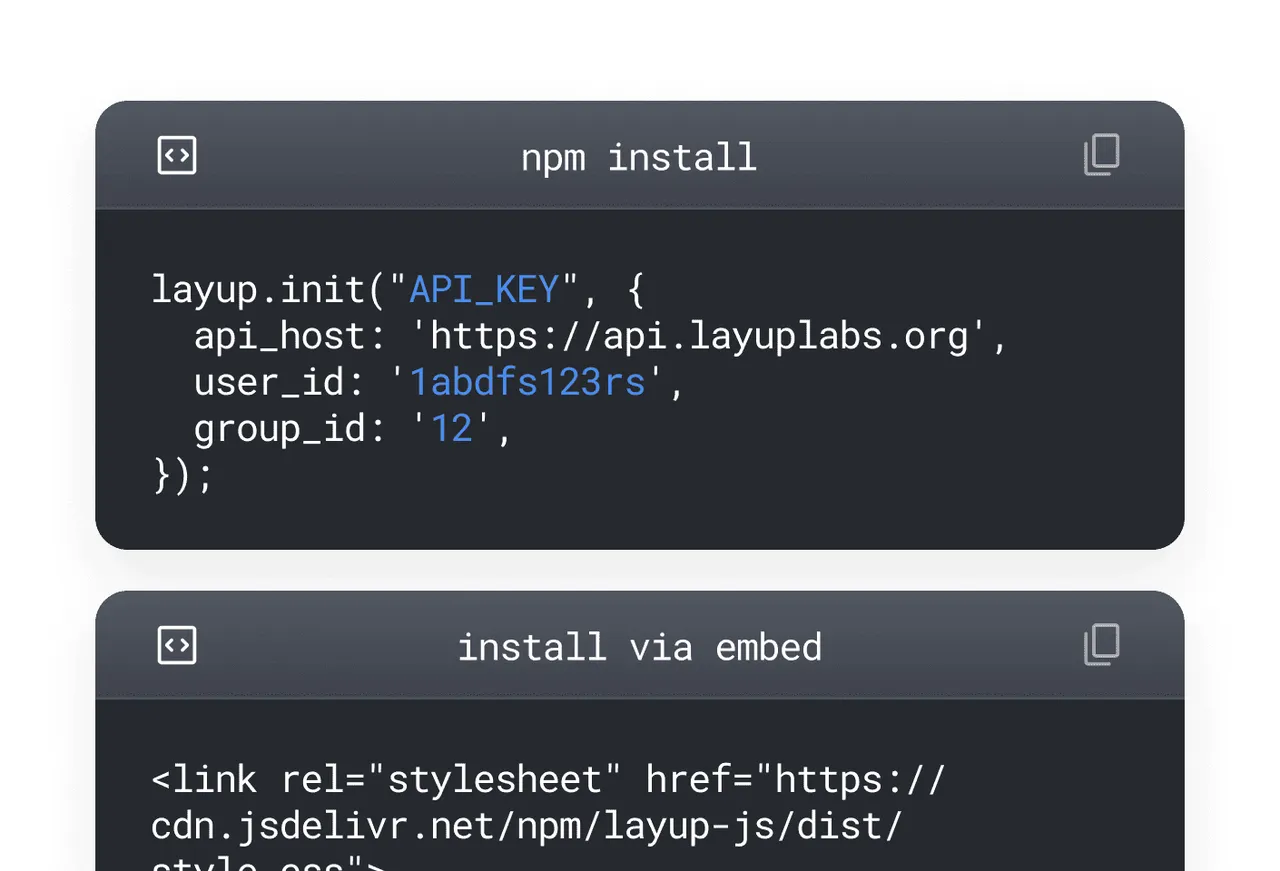Click the api_host line with layuplabs URL

(600, 336)
